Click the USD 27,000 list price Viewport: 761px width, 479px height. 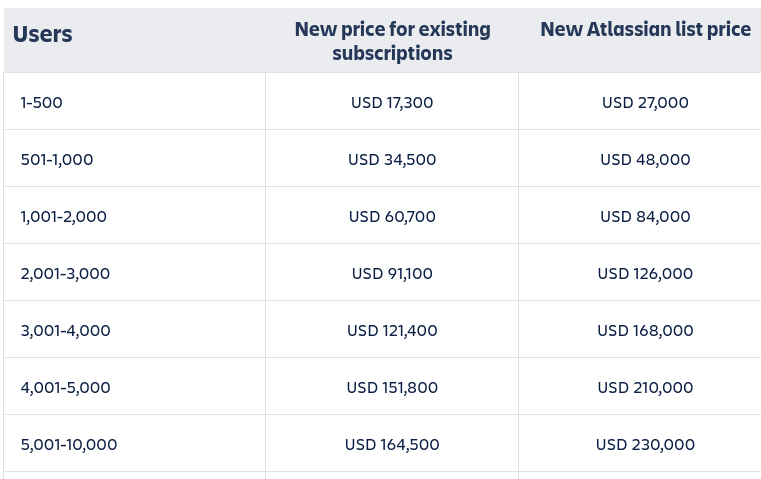point(645,102)
